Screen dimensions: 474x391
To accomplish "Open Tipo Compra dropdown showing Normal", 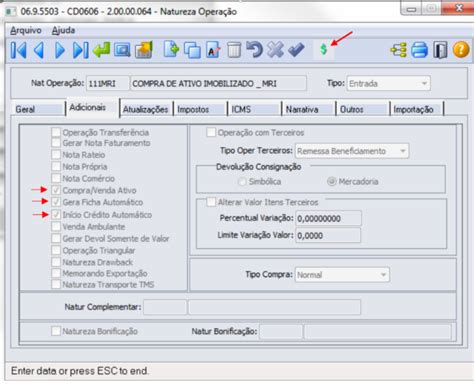I will pyautogui.click(x=342, y=275).
